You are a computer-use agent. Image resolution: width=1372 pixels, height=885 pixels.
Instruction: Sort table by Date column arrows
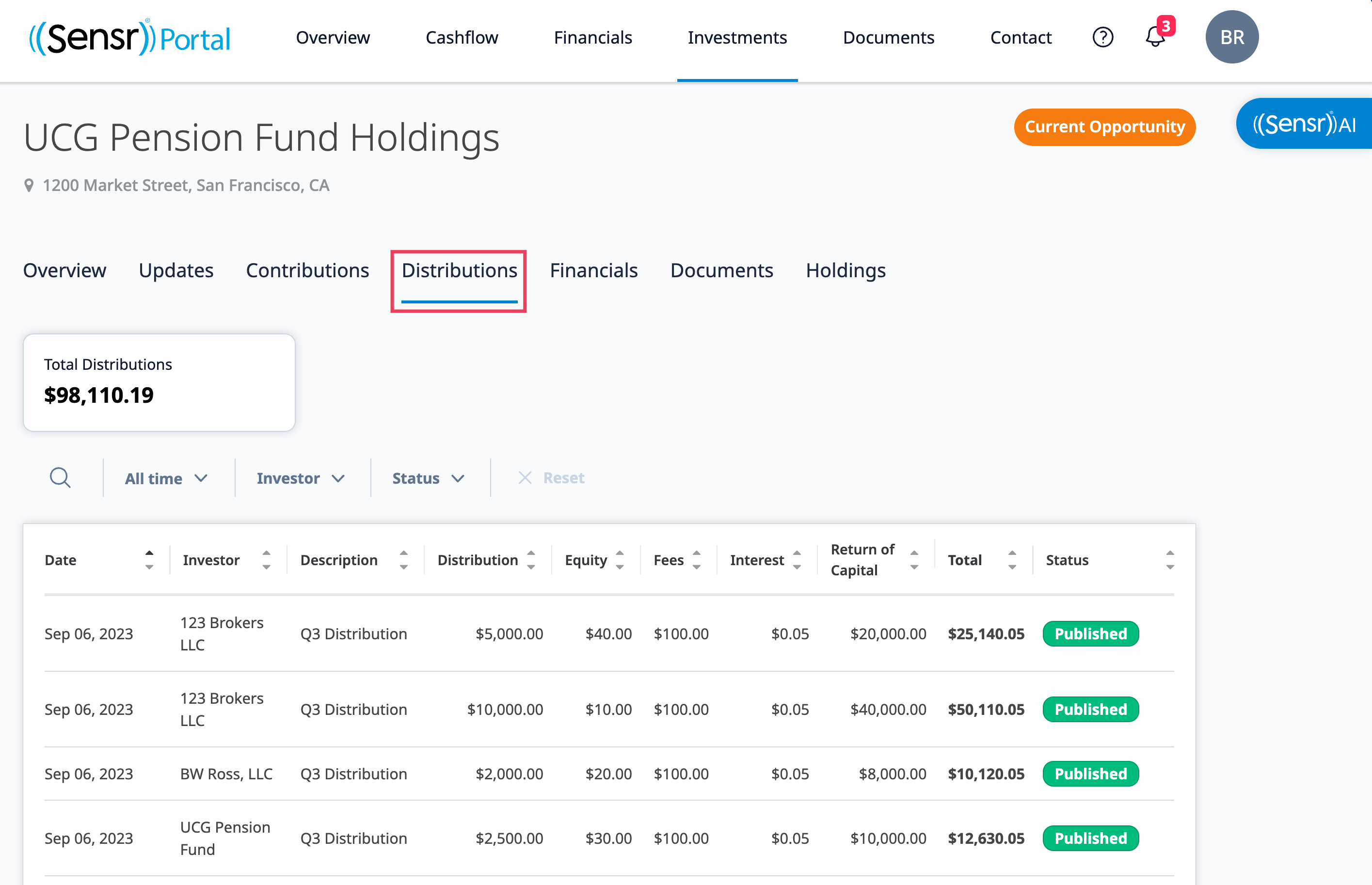[149, 560]
